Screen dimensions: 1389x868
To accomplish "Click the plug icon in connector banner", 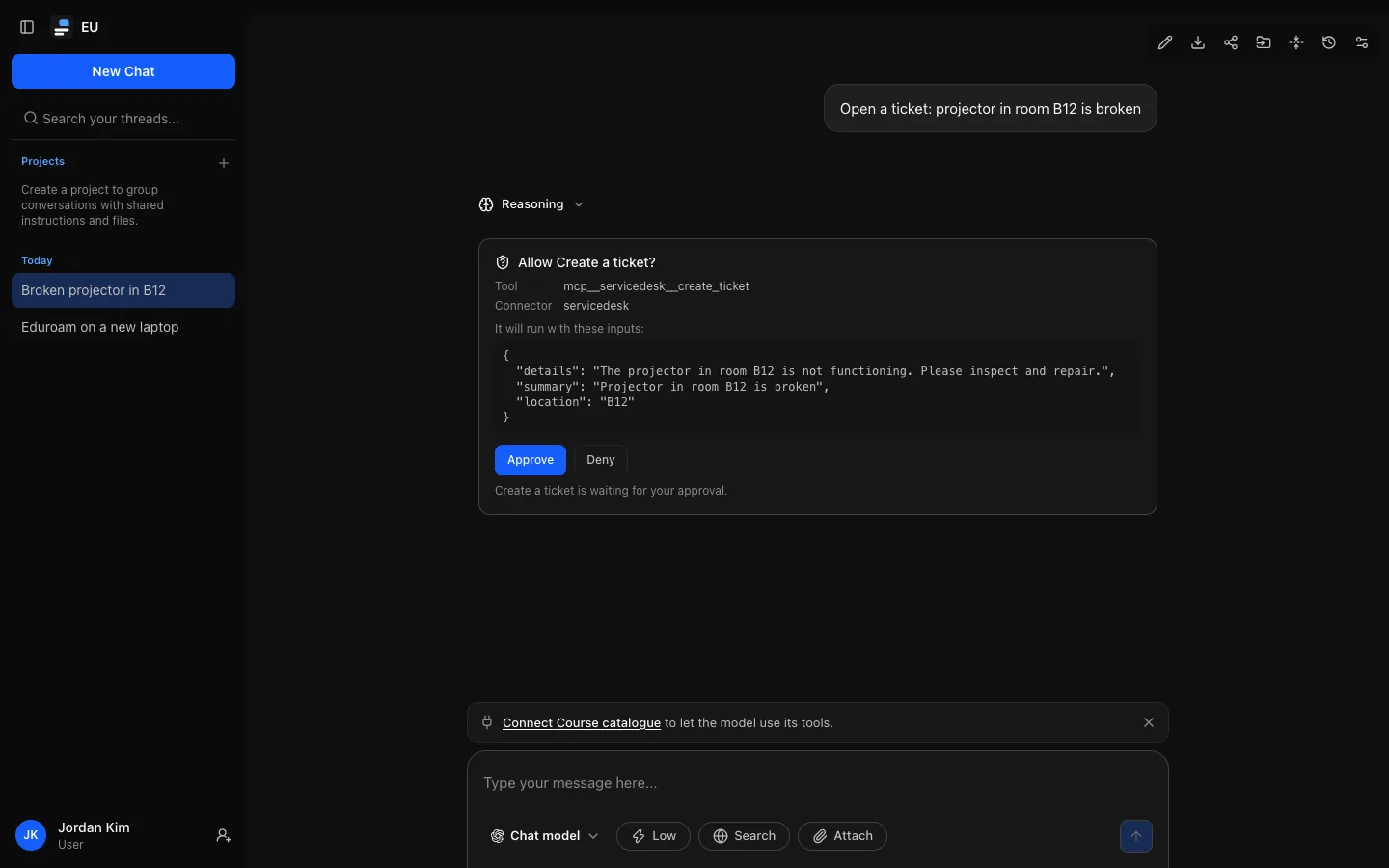I will click(487, 722).
